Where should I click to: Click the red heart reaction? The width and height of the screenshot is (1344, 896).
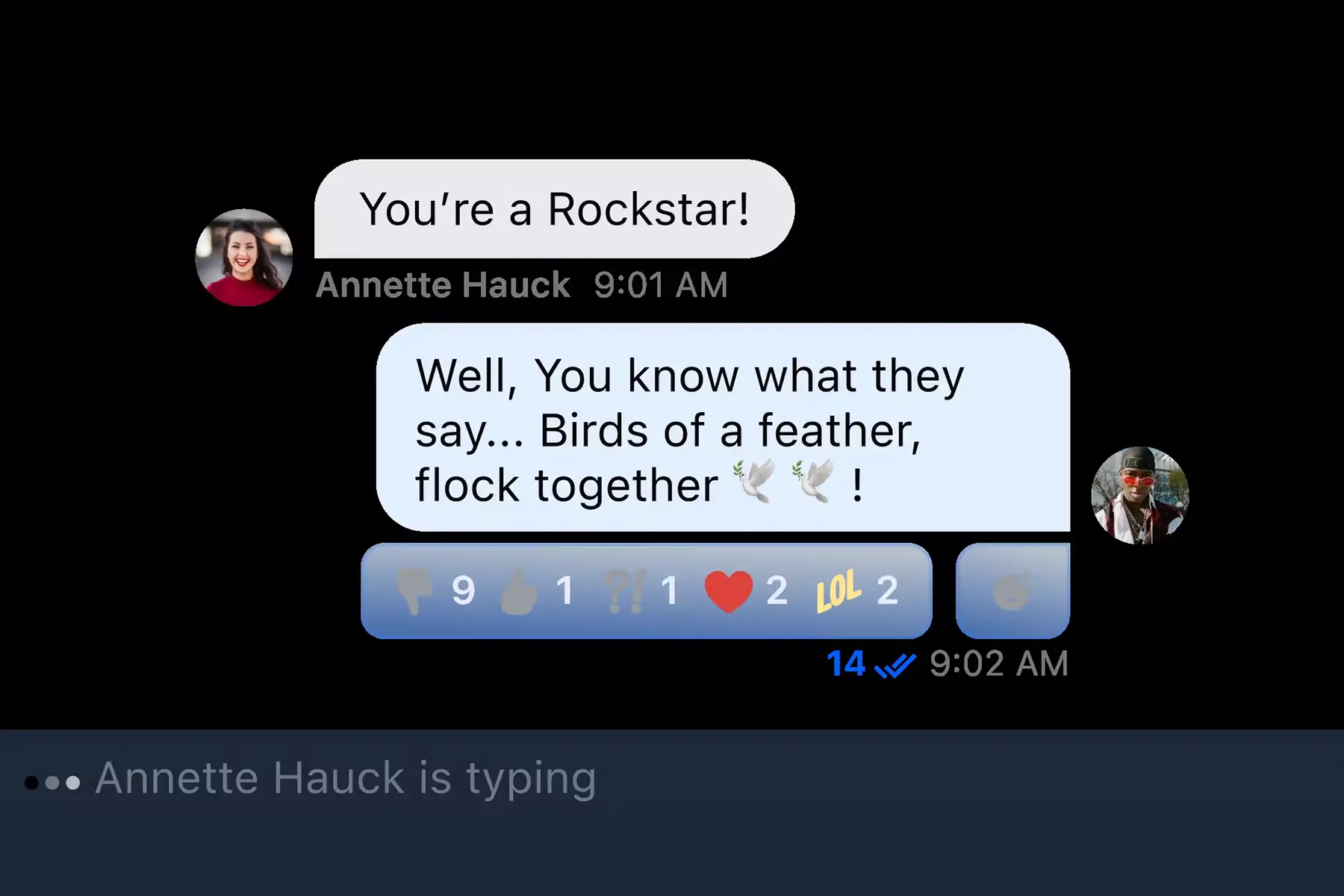(729, 591)
